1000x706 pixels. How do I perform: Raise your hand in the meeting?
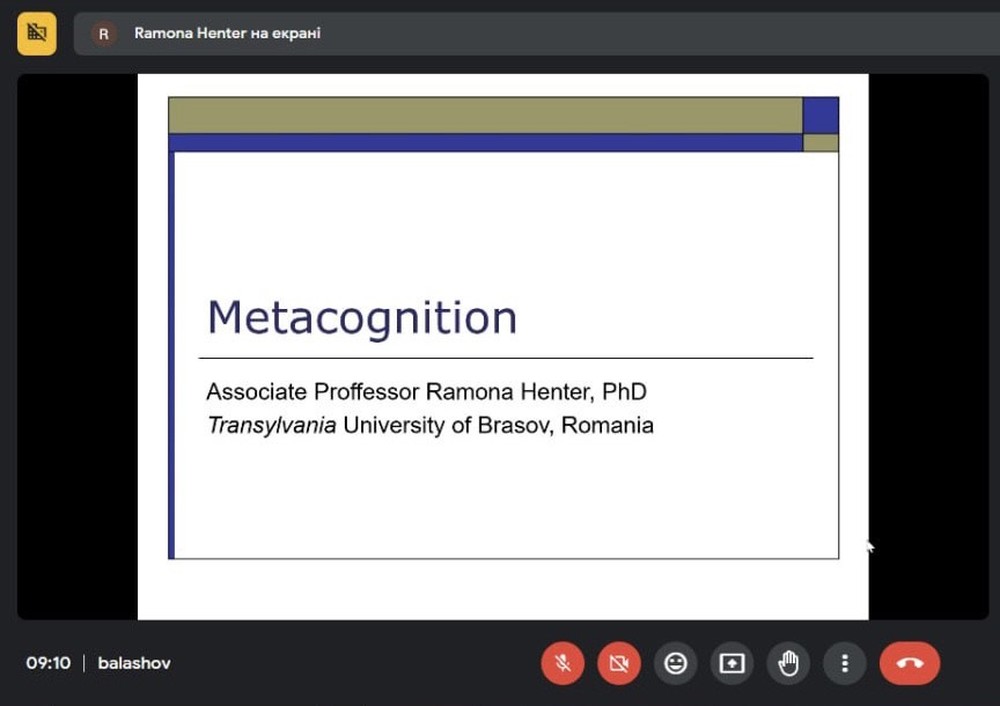click(789, 663)
